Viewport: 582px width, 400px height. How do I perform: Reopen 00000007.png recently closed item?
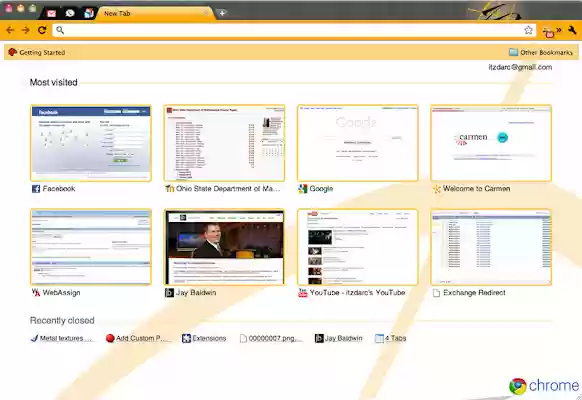tap(271, 338)
